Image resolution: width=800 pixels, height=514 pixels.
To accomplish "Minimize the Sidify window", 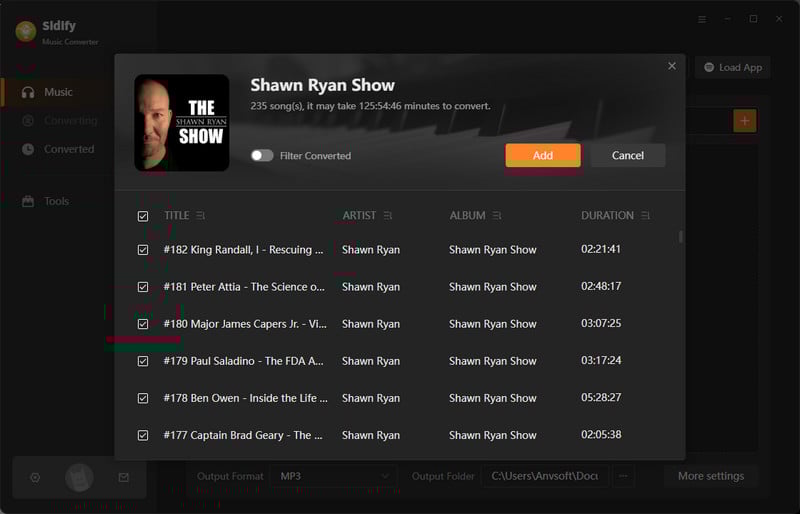I will [x=728, y=19].
